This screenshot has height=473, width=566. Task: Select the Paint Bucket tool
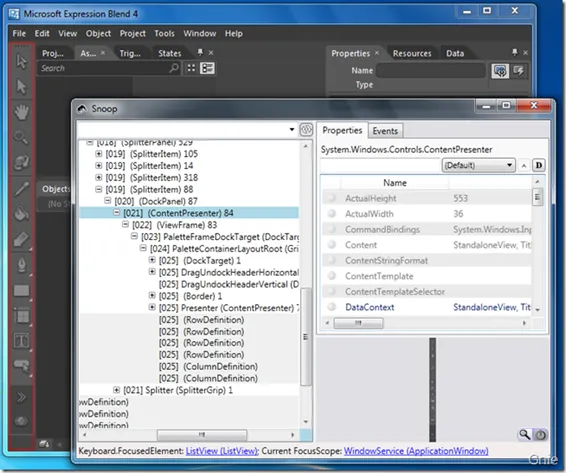[x=21, y=213]
